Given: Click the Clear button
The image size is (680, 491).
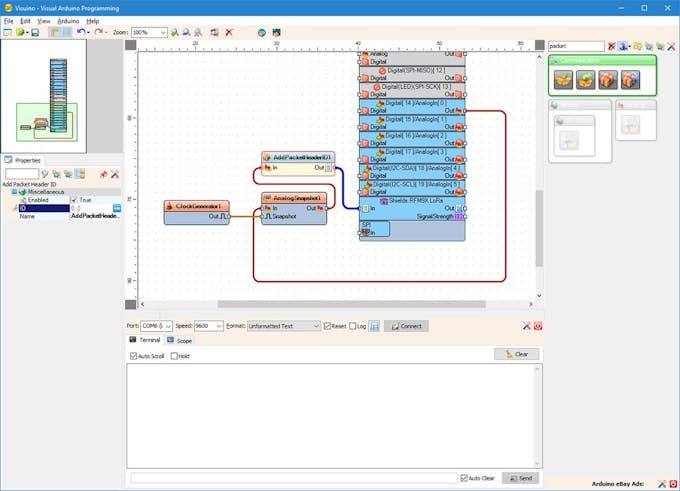Looking at the screenshot, I should (x=517, y=354).
